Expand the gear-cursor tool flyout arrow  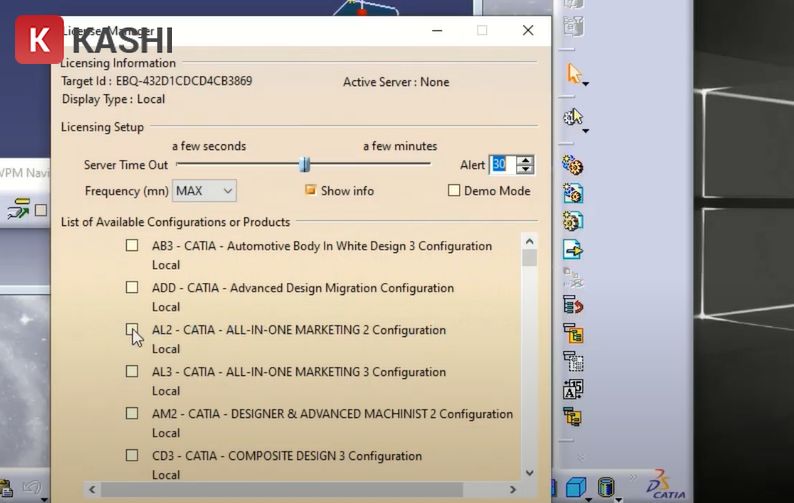click(x=585, y=131)
